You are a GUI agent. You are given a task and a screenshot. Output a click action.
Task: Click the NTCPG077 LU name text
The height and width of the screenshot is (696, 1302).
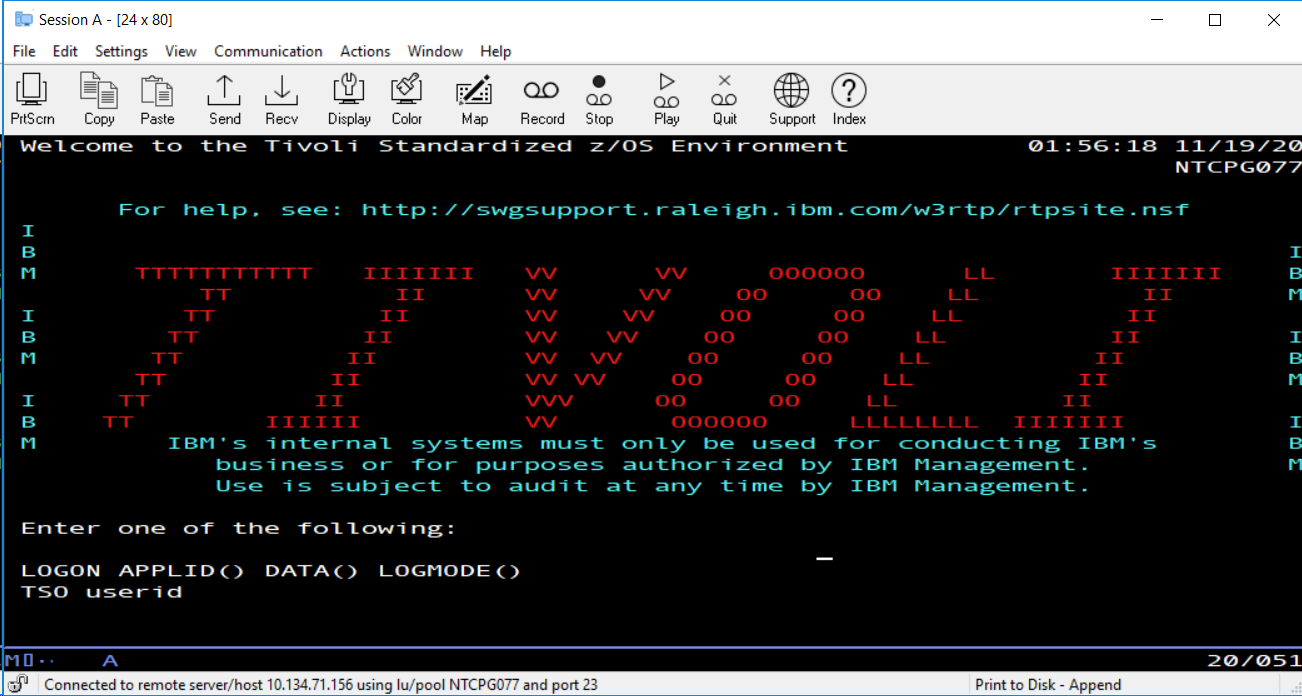(x=1238, y=167)
